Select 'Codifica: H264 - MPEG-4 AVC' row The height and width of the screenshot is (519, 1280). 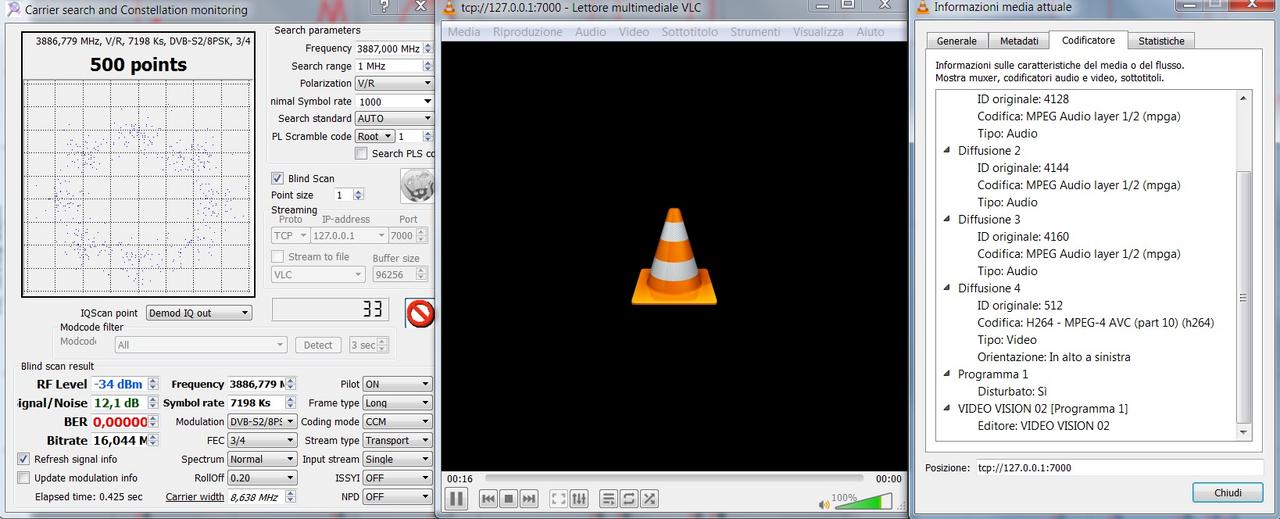[x=1095, y=322]
